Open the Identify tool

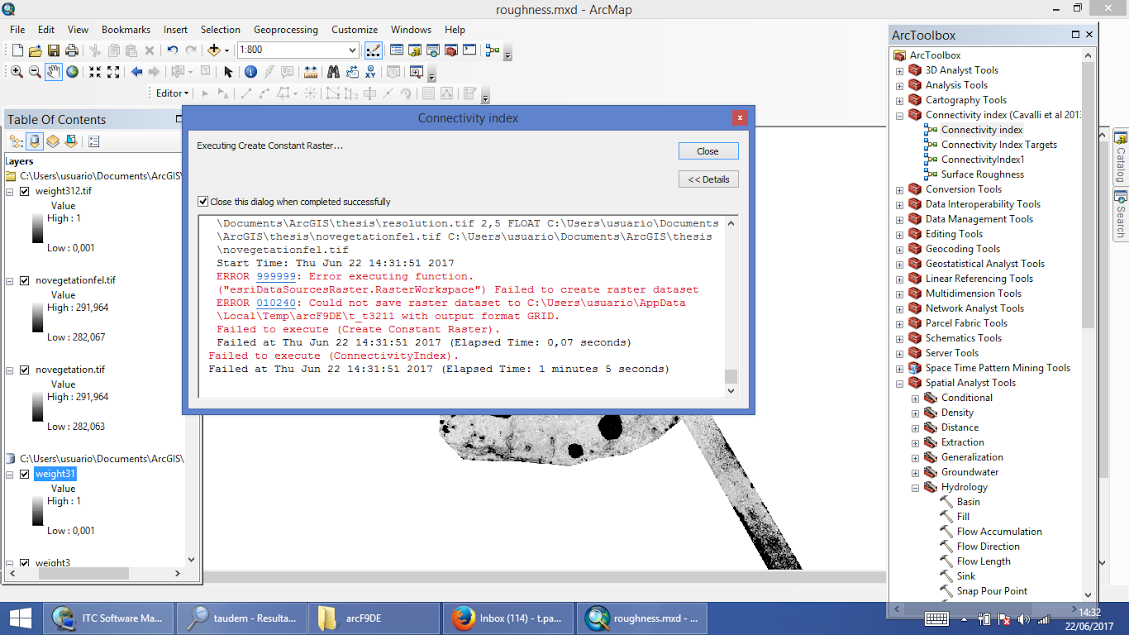coord(250,73)
